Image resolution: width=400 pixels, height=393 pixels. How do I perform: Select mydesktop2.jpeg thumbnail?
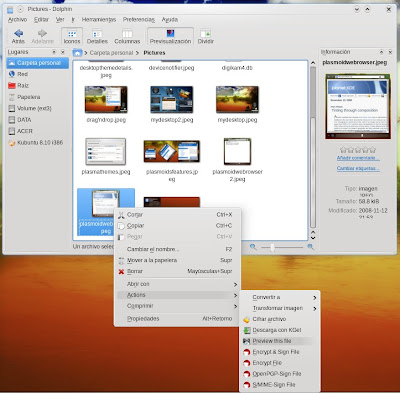click(172, 99)
